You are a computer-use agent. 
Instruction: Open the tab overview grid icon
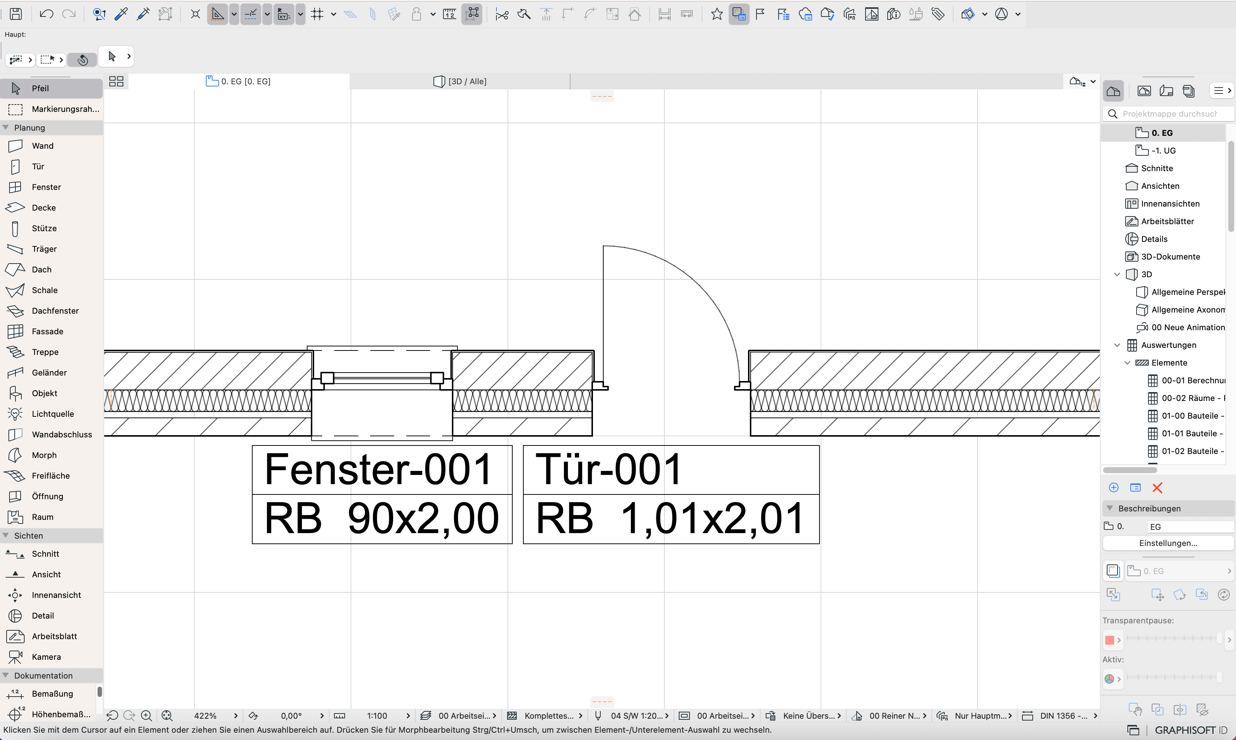pos(116,81)
